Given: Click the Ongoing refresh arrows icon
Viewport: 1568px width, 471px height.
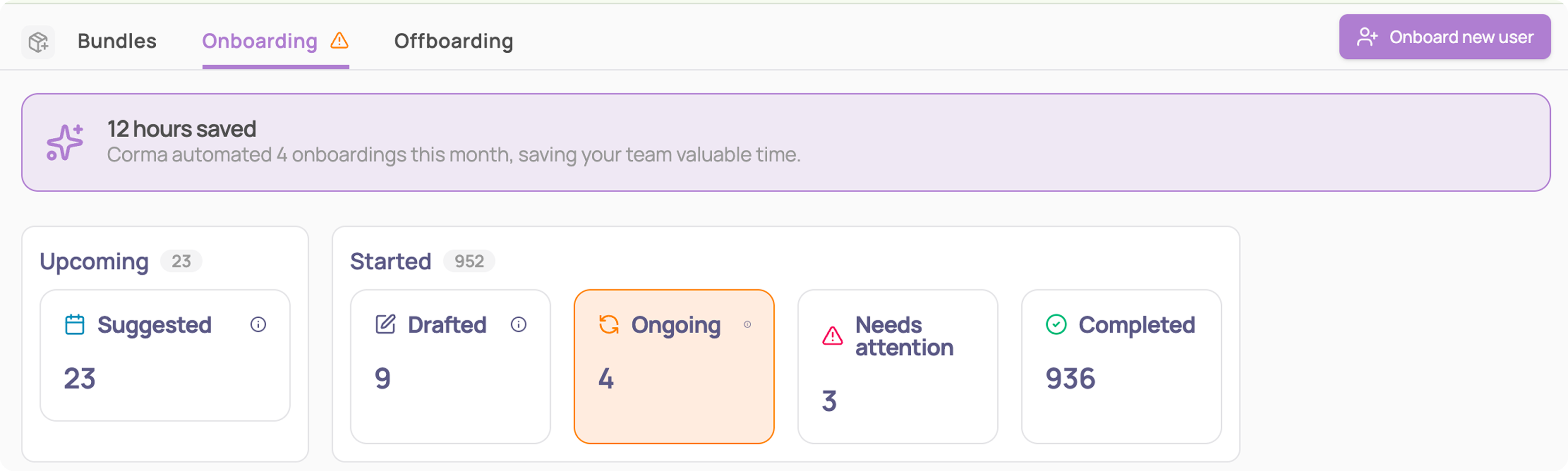Looking at the screenshot, I should 609,324.
